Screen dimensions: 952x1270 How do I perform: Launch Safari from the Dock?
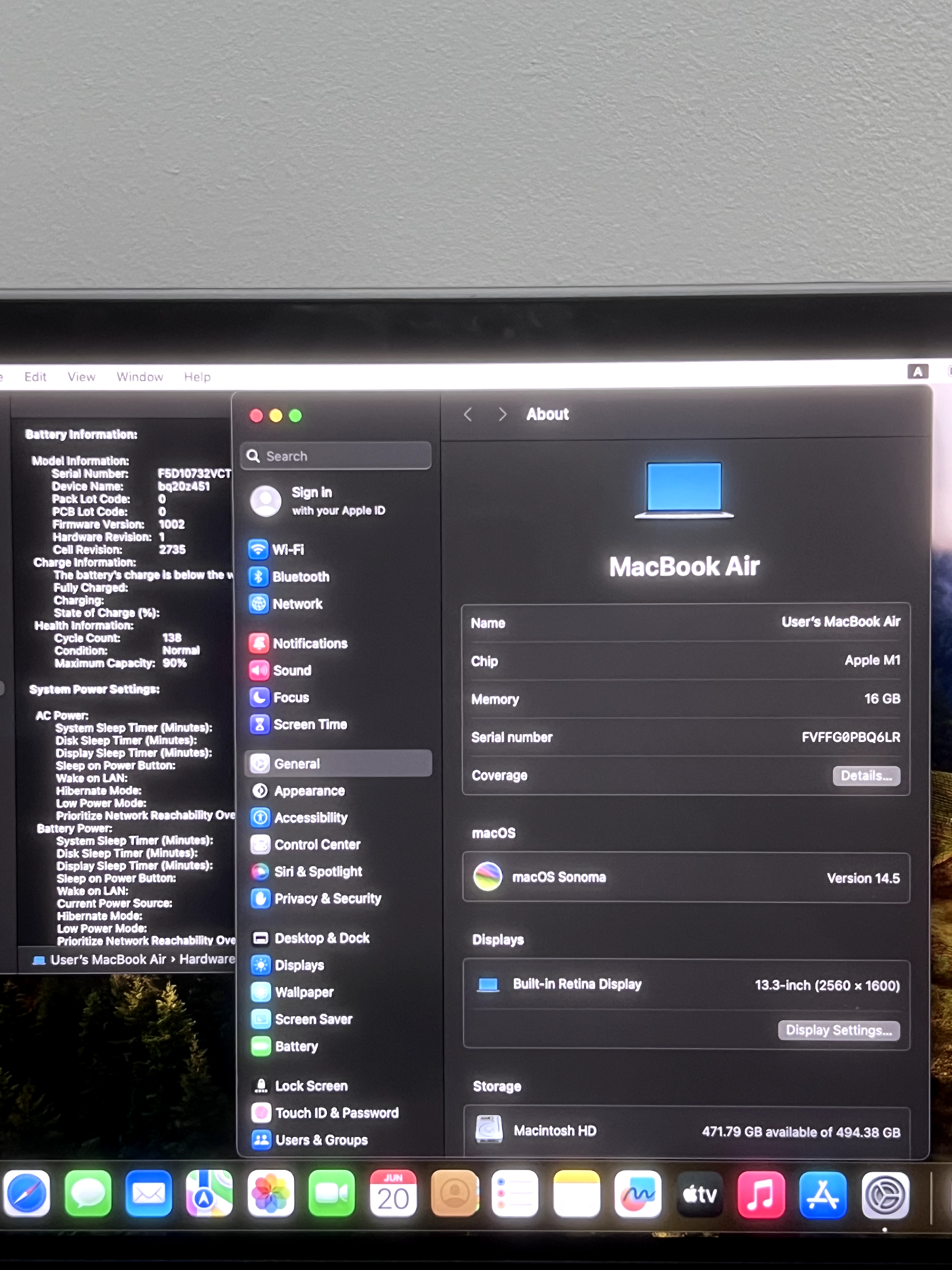[x=26, y=1194]
